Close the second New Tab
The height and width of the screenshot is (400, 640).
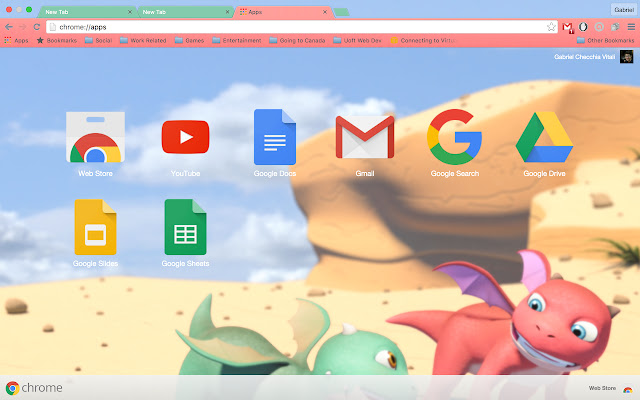click(x=227, y=12)
